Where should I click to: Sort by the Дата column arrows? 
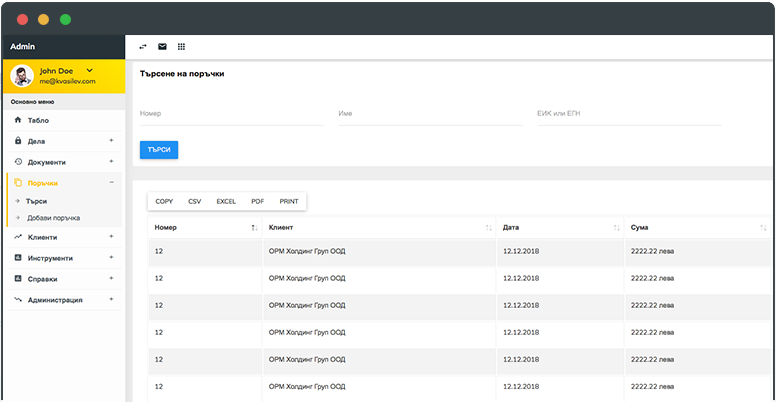tap(617, 228)
